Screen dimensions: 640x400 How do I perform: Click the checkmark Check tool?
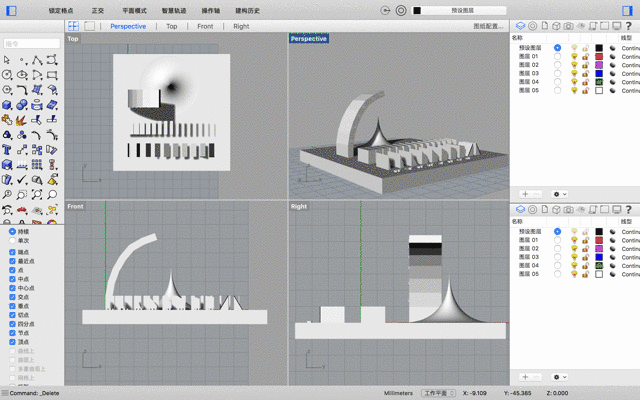click(22, 180)
